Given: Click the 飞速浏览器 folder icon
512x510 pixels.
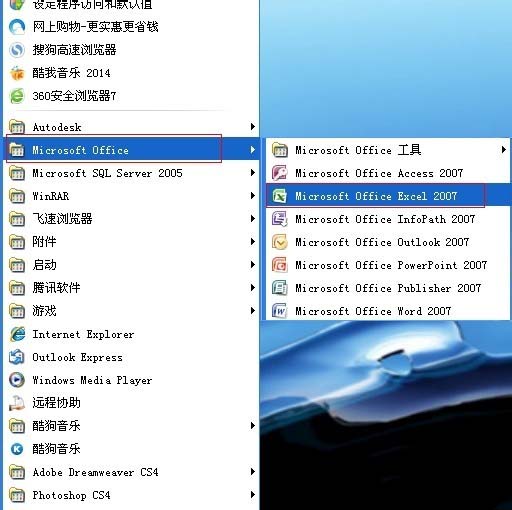Looking at the screenshot, I should click(17, 219).
